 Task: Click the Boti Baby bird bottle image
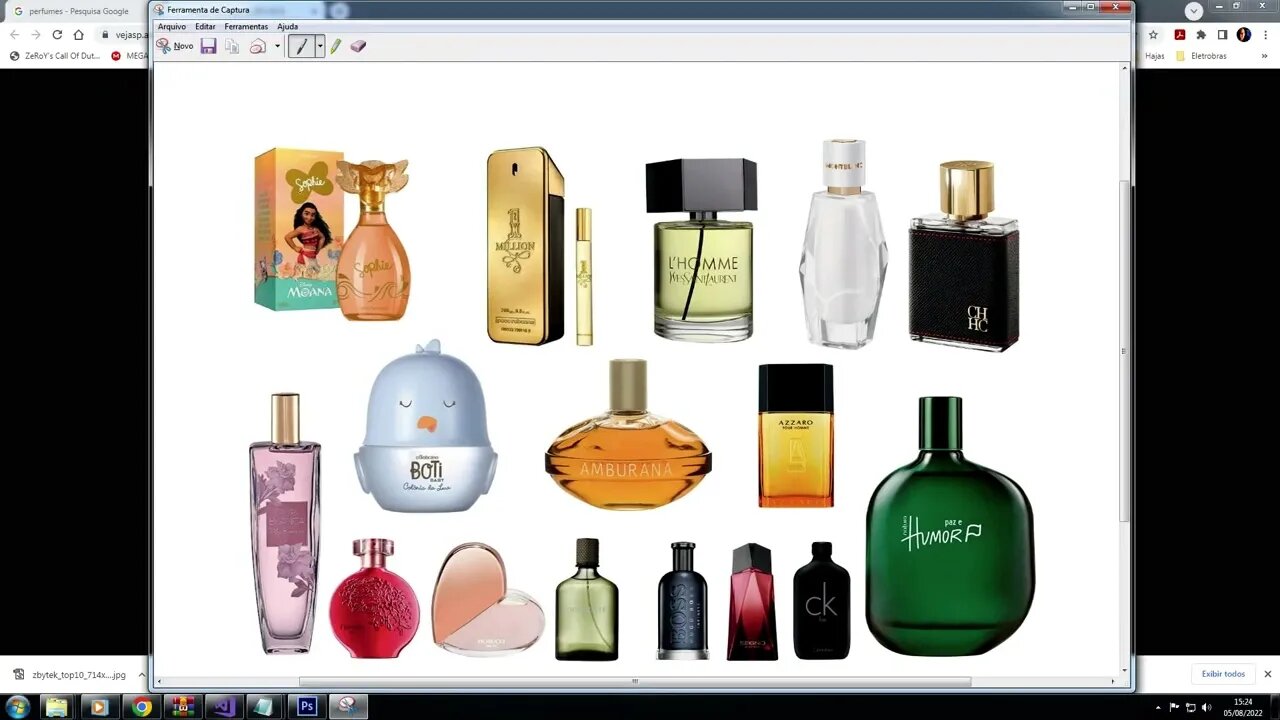pyautogui.click(x=425, y=426)
